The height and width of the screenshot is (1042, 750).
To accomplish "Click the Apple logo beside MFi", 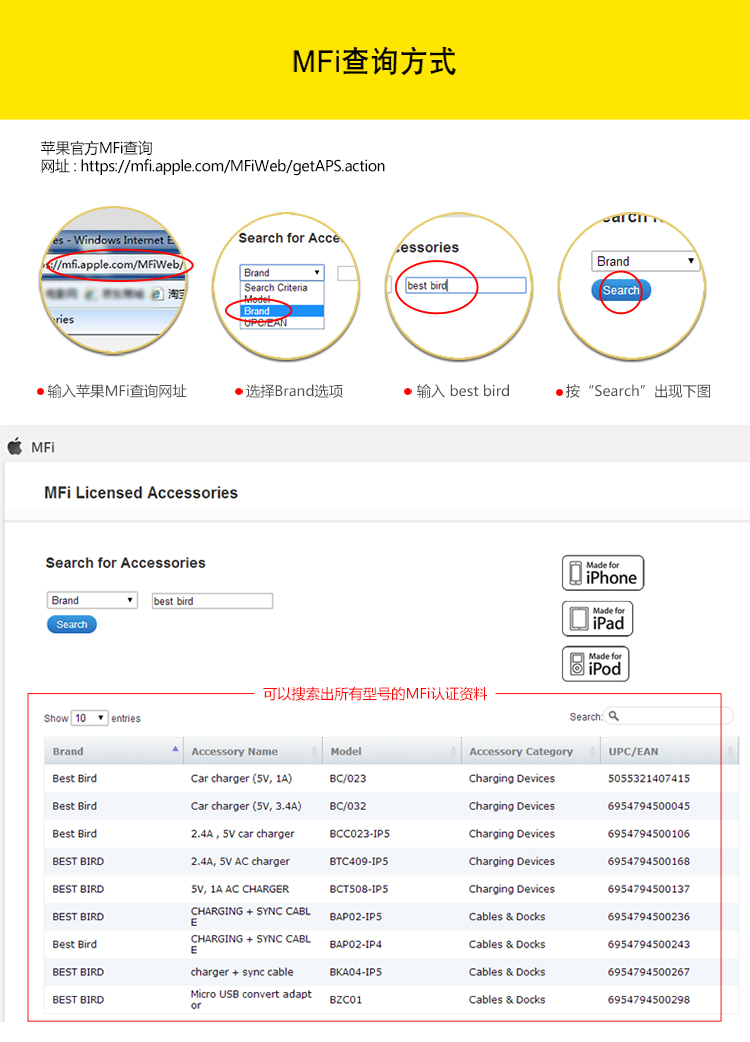I will tap(15, 447).
